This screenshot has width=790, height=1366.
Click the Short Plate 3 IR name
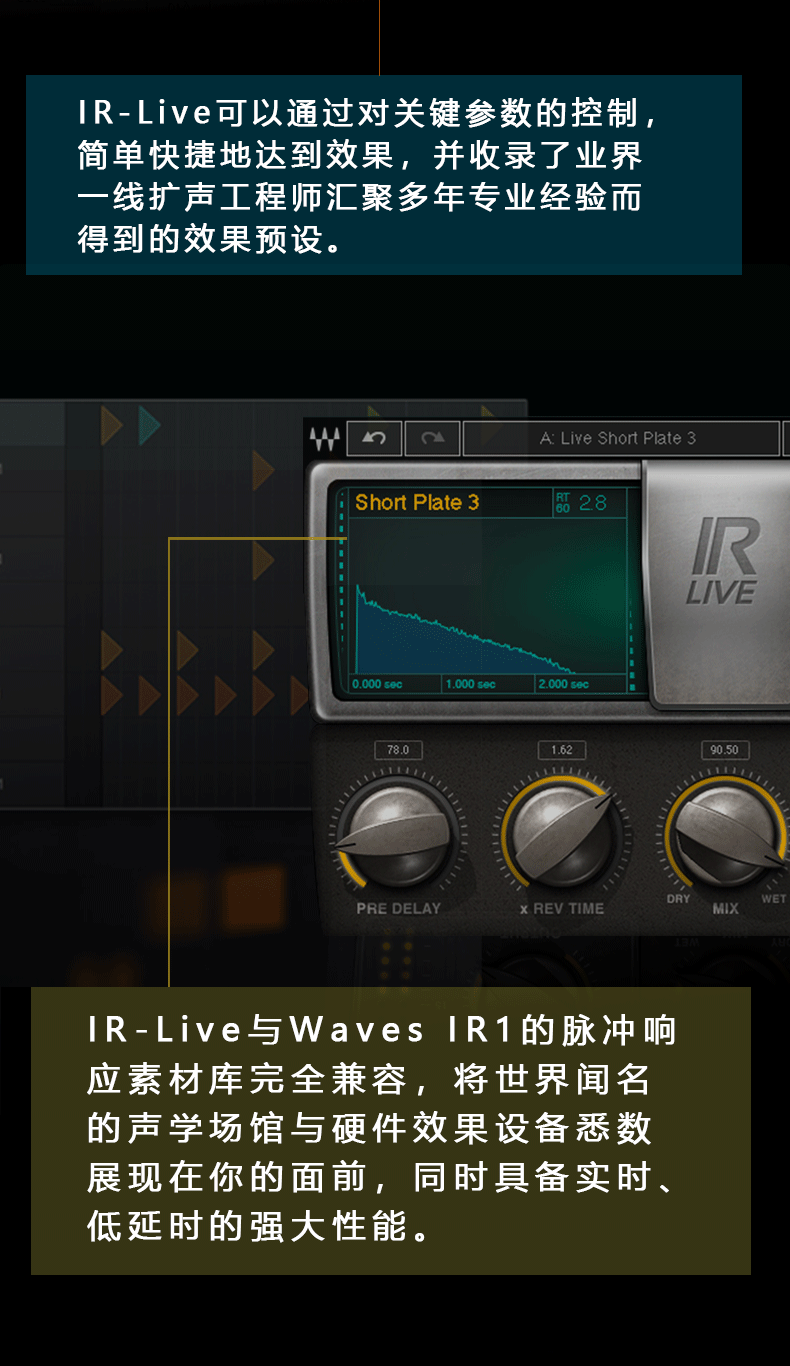tap(417, 502)
